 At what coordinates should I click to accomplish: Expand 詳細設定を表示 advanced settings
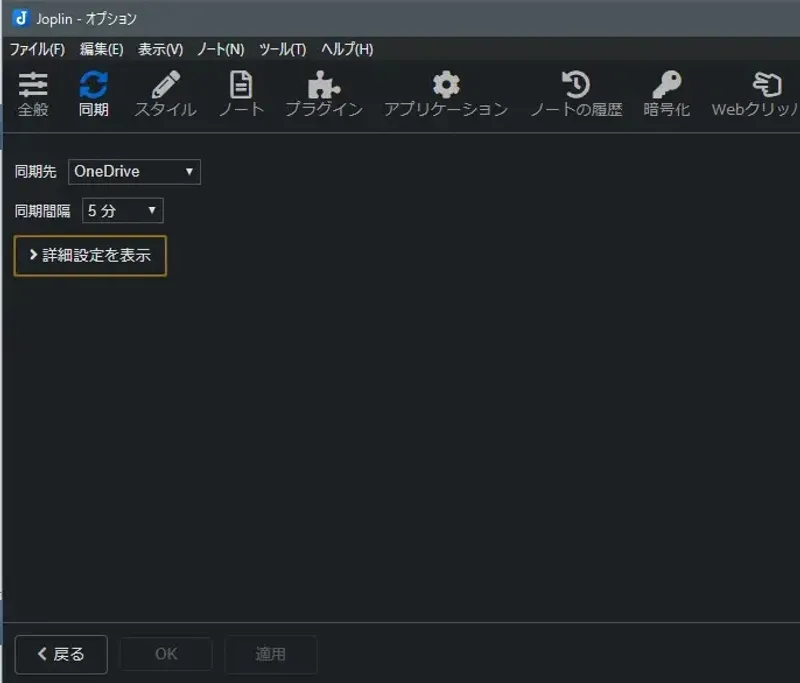click(x=89, y=255)
